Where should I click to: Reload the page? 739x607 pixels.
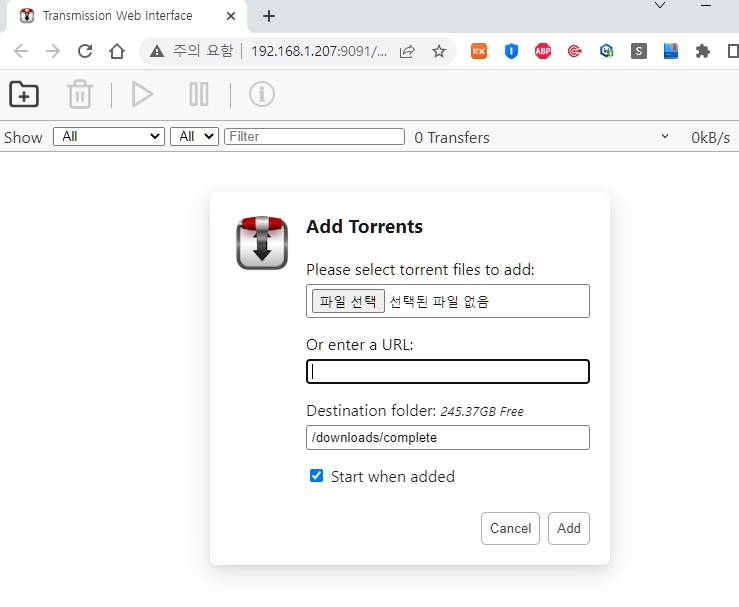click(x=85, y=51)
